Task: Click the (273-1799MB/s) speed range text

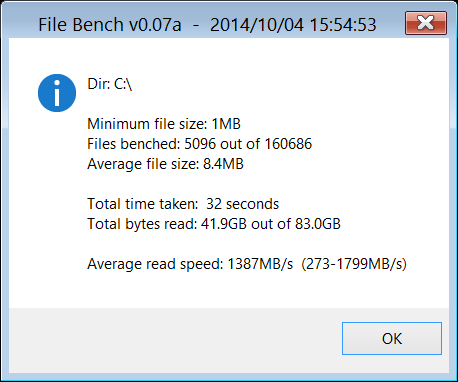Action: click(x=354, y=264)
